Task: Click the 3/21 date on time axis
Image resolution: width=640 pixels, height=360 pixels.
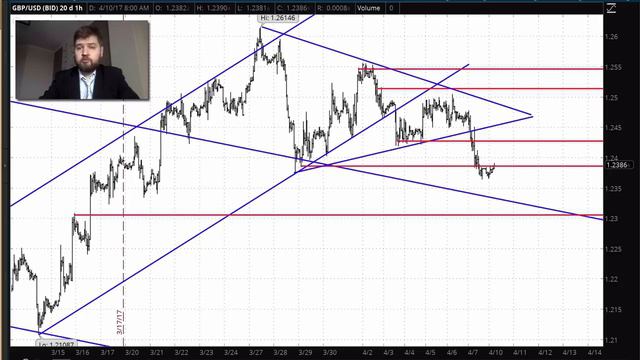Action: [157, 352]
